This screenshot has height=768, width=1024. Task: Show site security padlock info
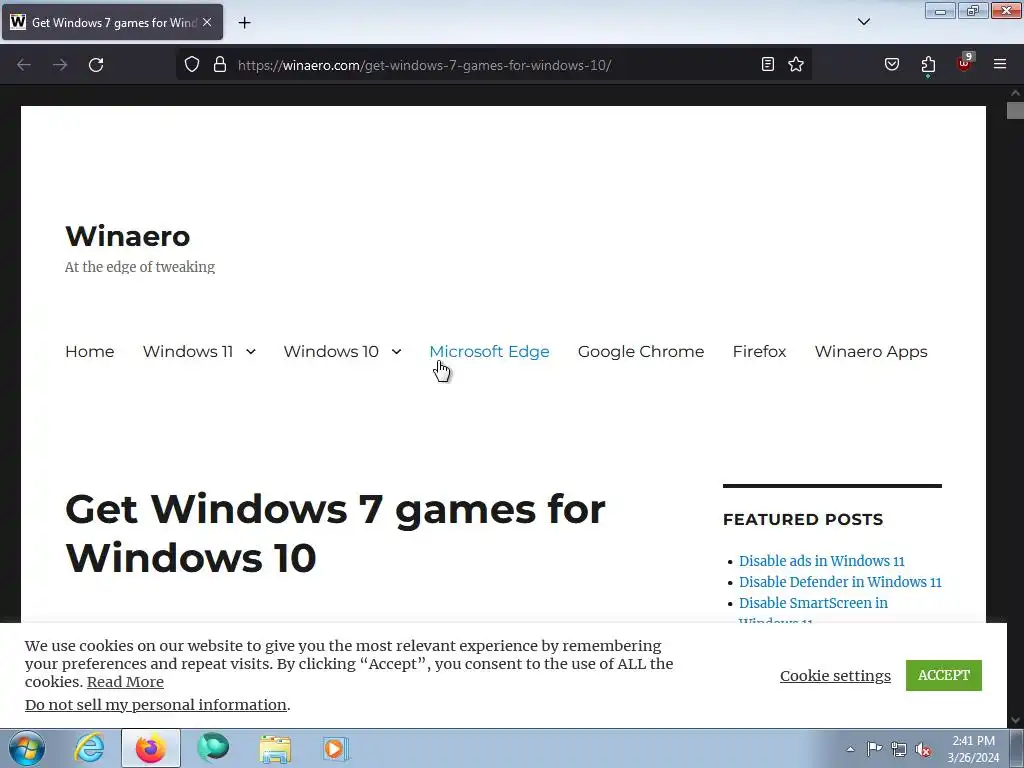click(220, 65)
